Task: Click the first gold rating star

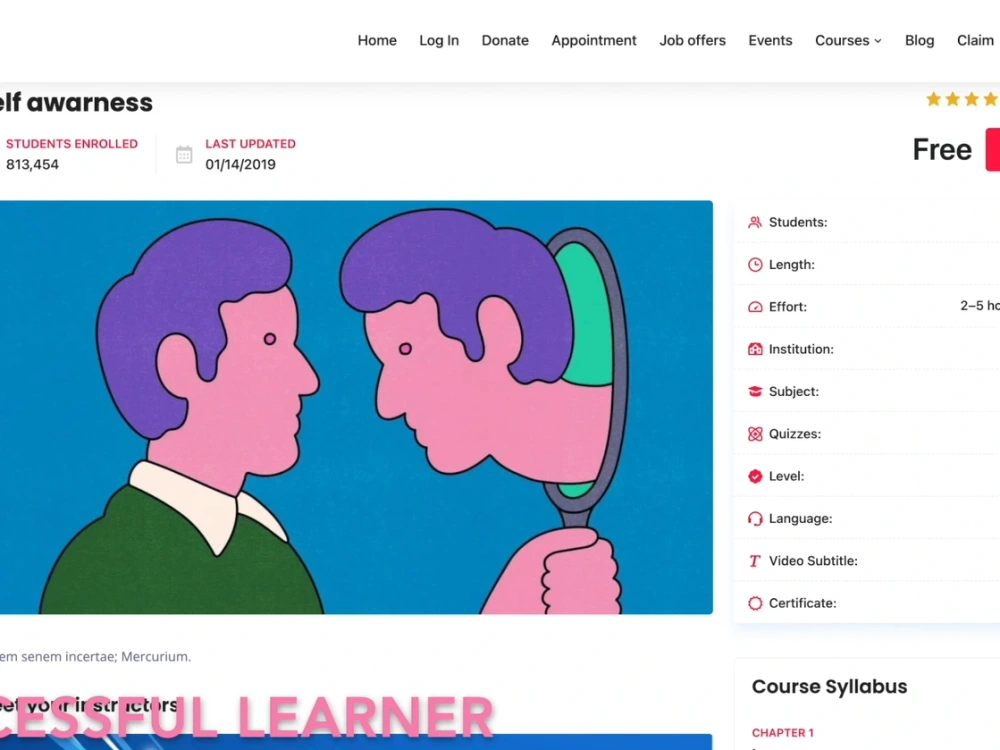Action: point(934,99)
